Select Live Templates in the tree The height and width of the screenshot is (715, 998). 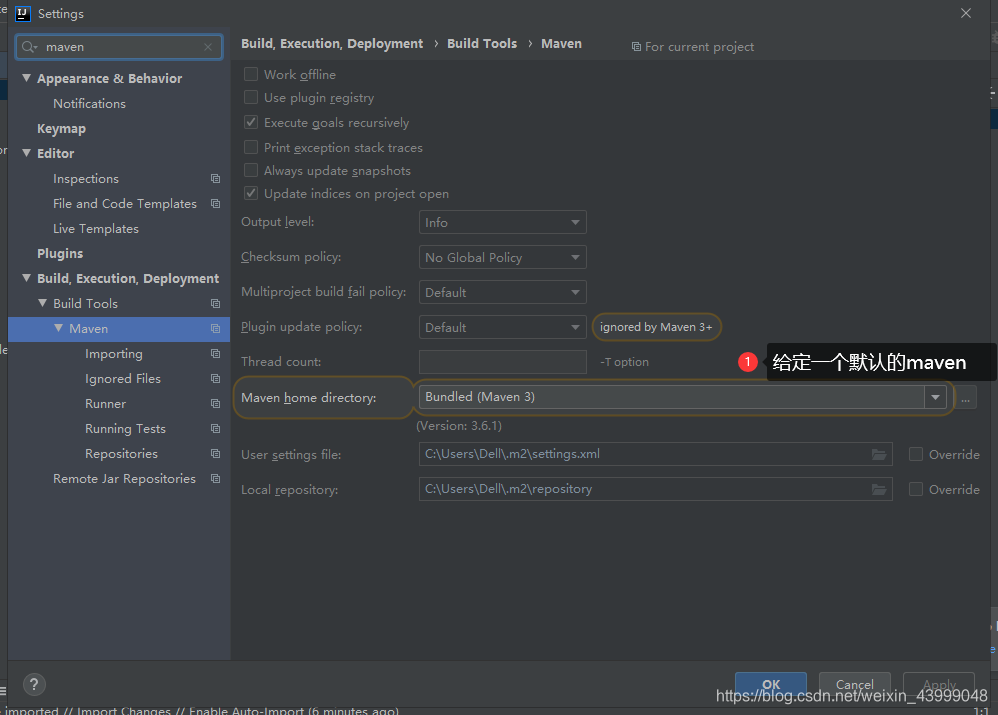(x=95, y=229)
